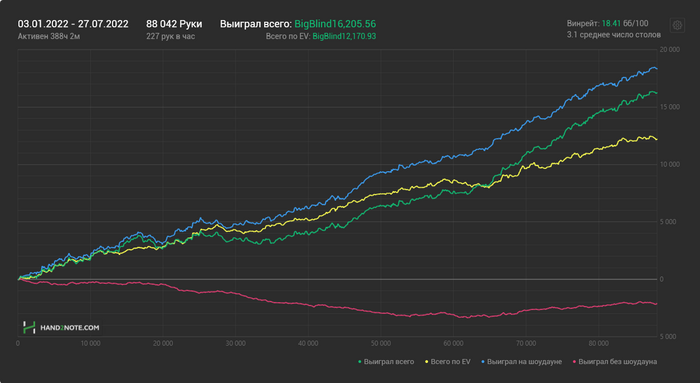Open the graph settings gear icon
700x383 pixels.
[x=677, y=25]
